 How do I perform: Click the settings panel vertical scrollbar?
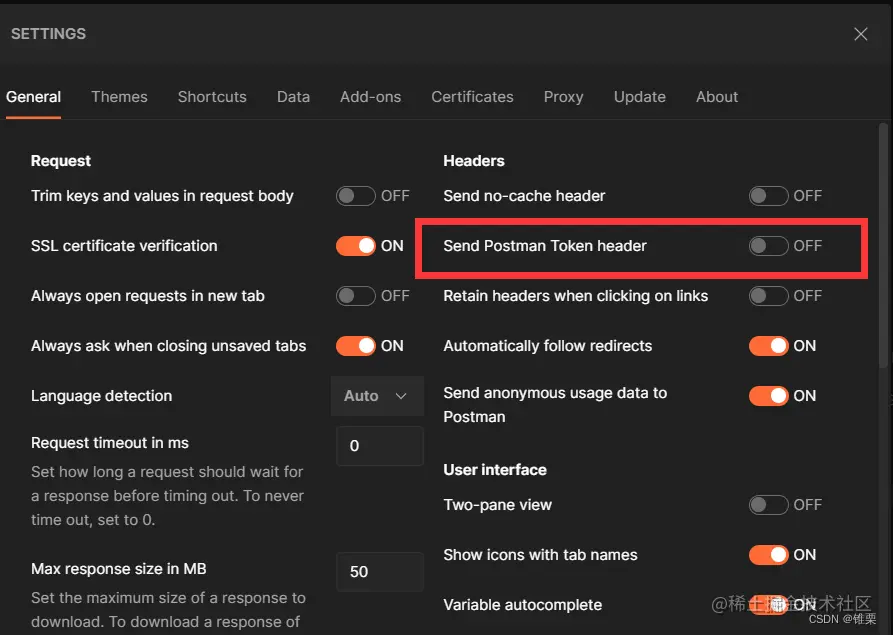[x=883, y=245]
